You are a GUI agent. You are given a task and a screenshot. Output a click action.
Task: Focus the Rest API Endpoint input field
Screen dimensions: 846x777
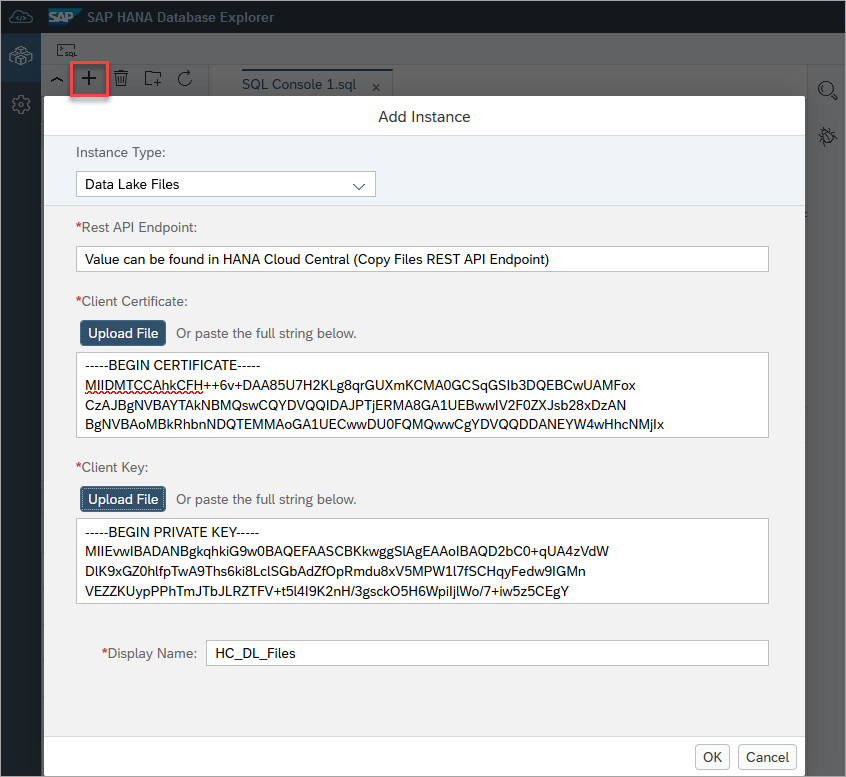point(422,259)
